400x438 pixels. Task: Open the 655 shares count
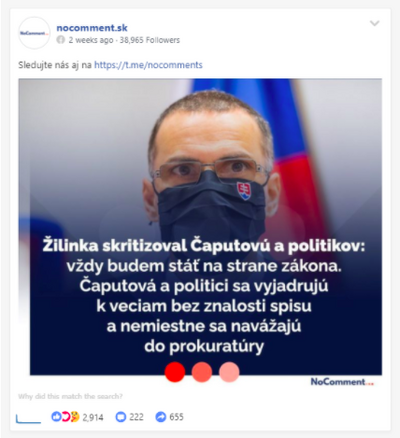tap(177, 417)
